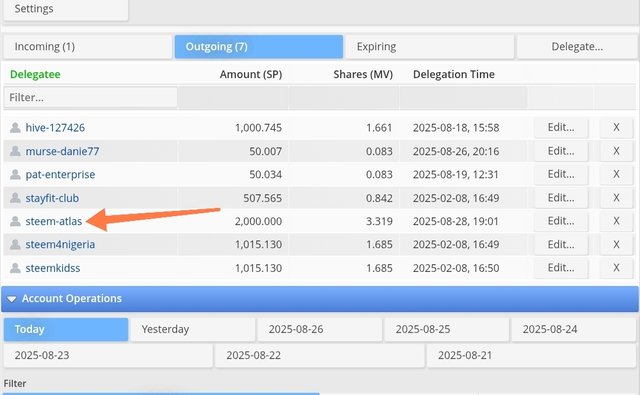Focus the Delegatee Filter... input field
640x395 pixels.
click(x=91, y=98)
